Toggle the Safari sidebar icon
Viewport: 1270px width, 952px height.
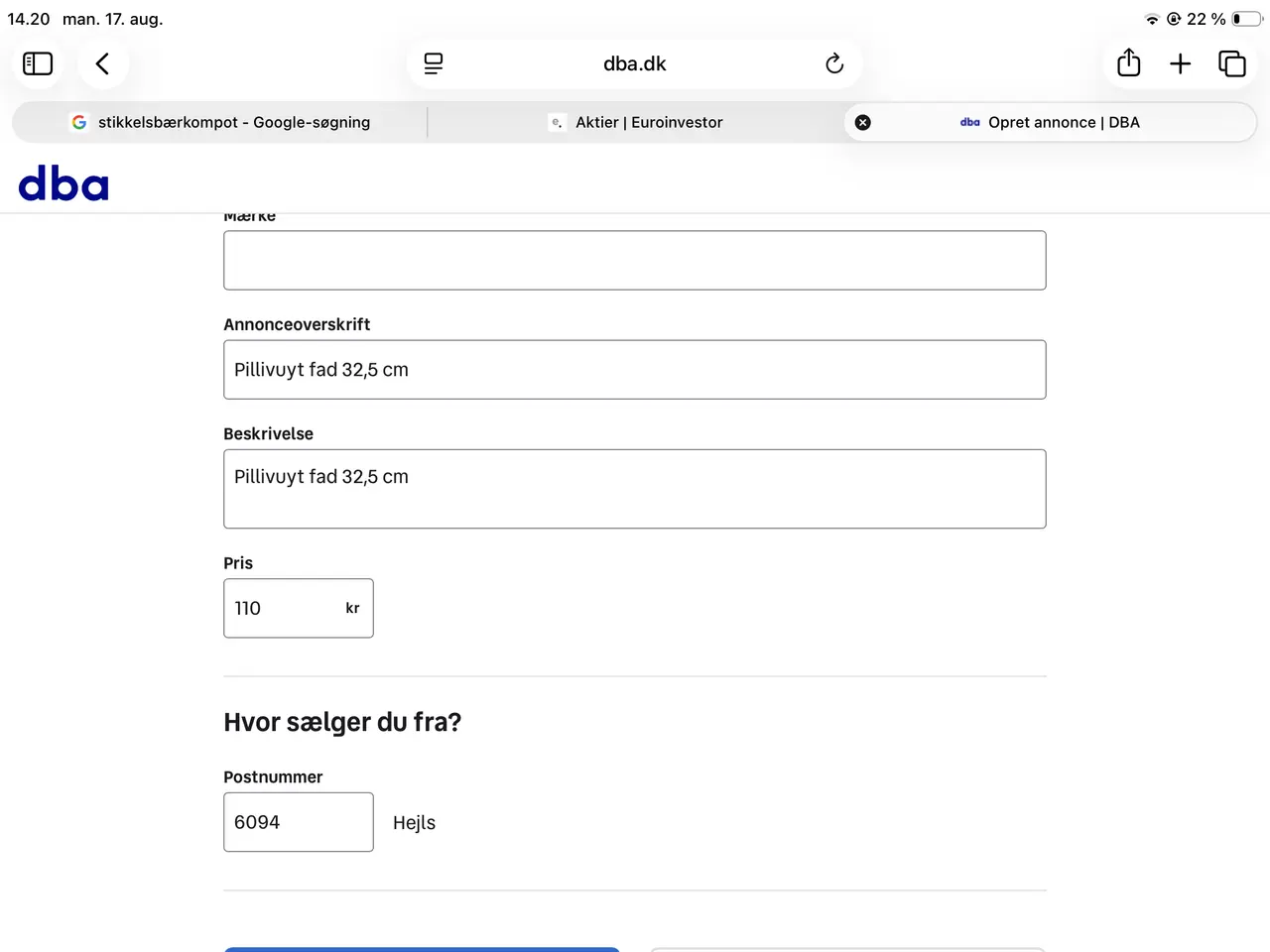pos(38,63)
